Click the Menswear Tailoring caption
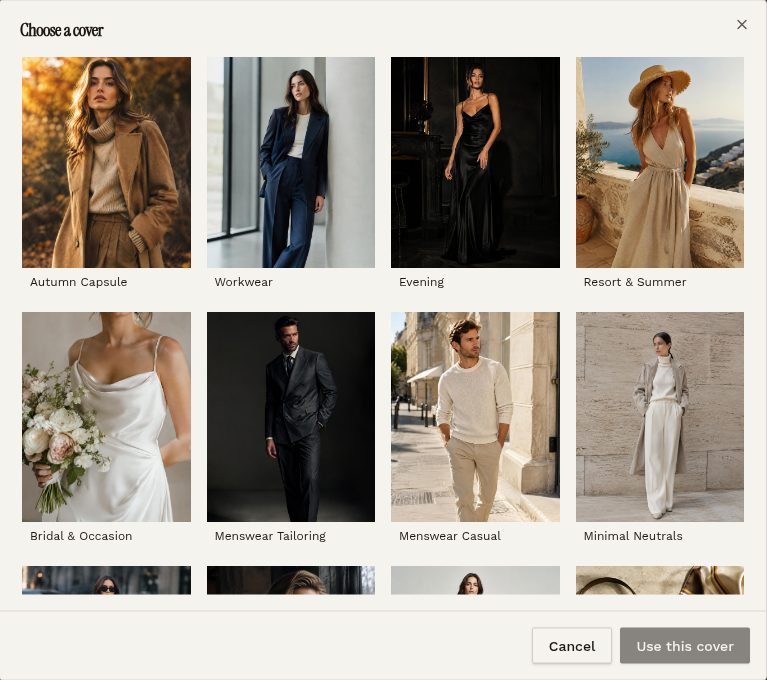The height and width of the screenshot is (680, 767). (x=270, y=536)
